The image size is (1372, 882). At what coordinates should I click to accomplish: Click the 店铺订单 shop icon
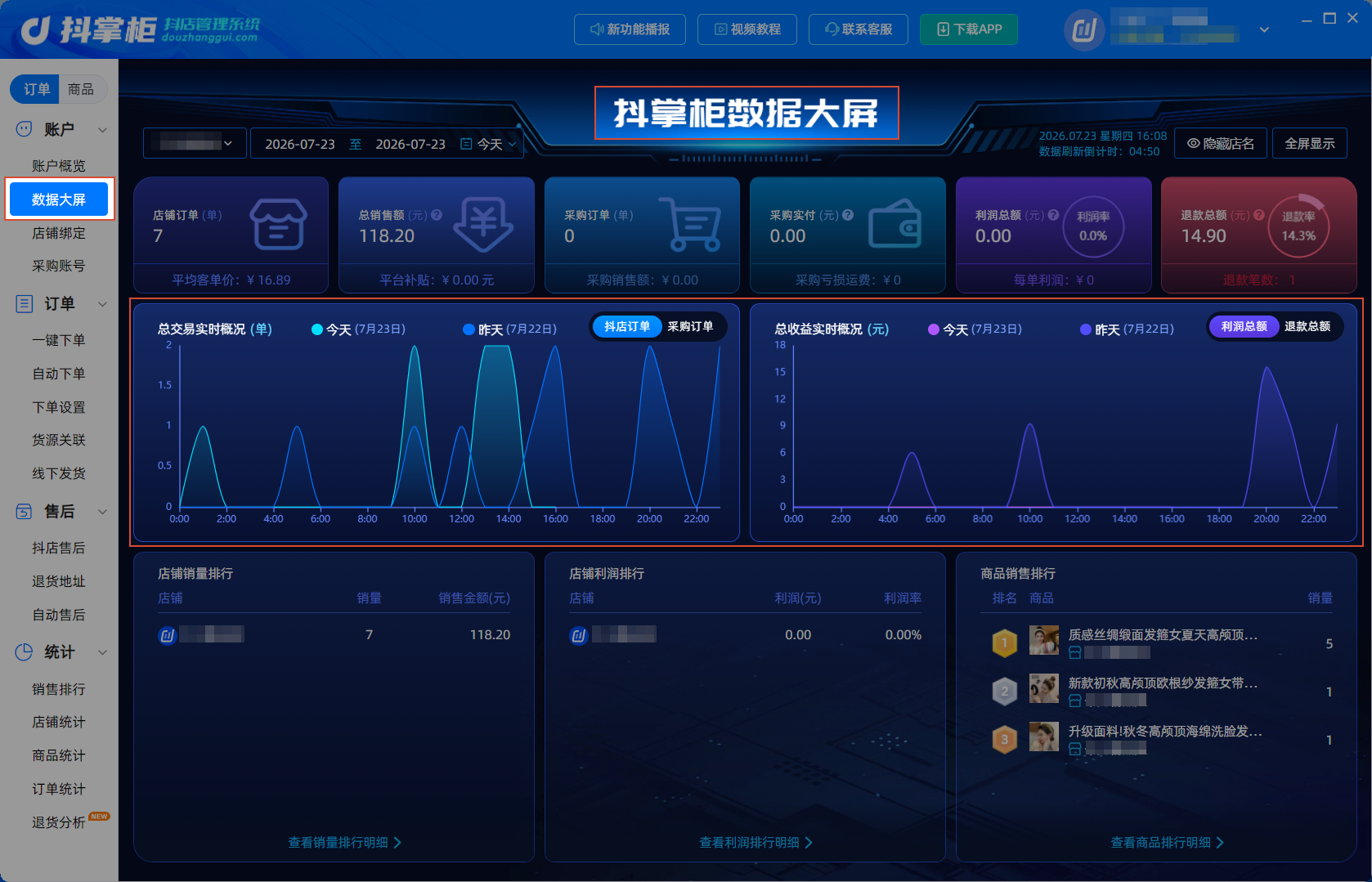[x=278, y=224]
